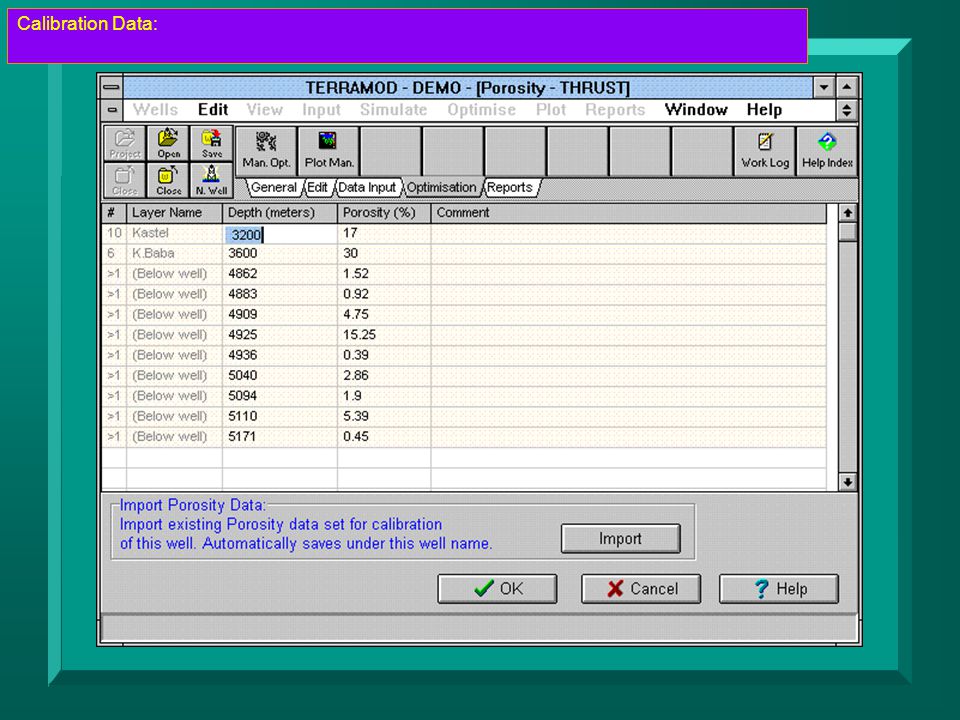Viewport: 960px width, 720px height.
Task: Open the Help Index
Action: (827, 151)
